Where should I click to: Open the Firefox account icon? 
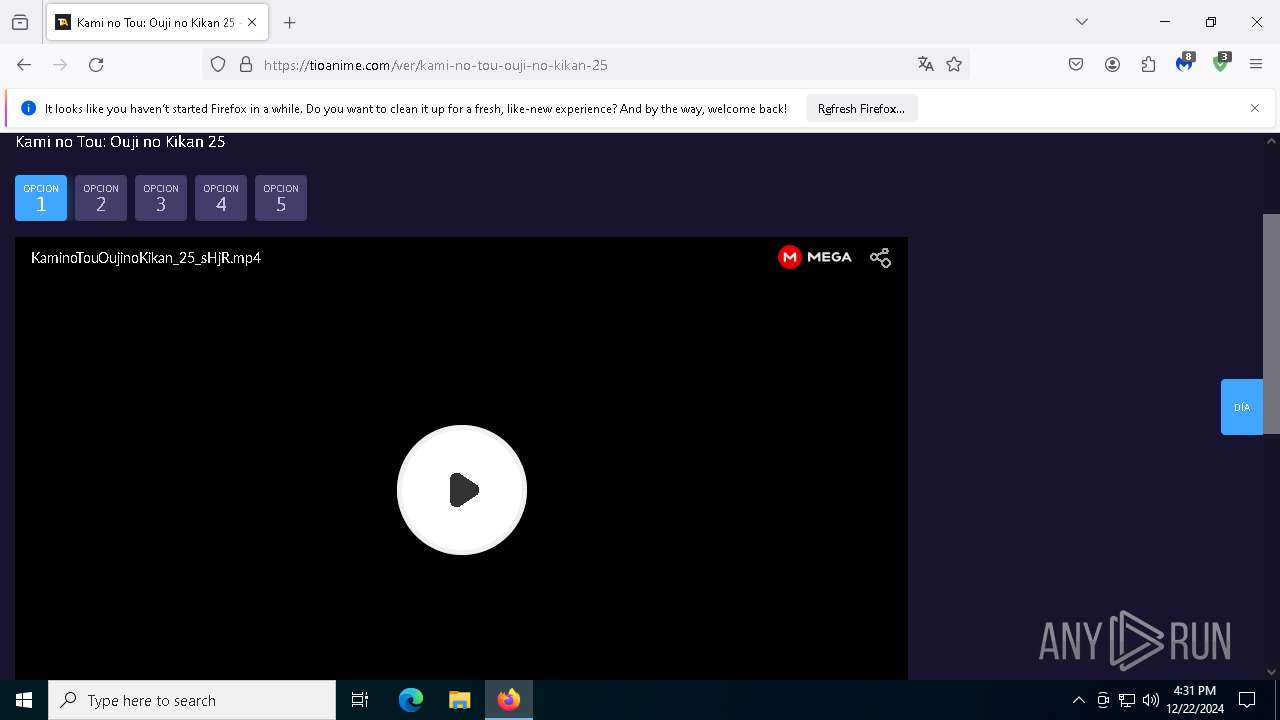point(1112,65)
